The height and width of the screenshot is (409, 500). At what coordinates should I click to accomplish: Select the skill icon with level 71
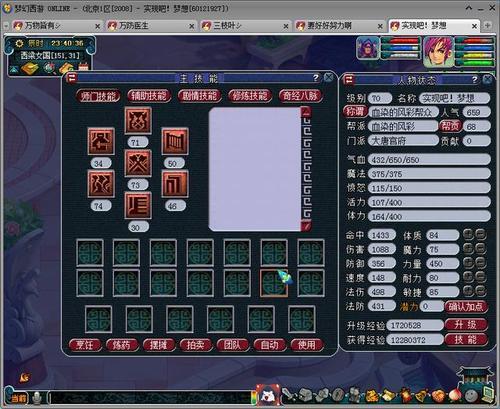coord(138,120)
